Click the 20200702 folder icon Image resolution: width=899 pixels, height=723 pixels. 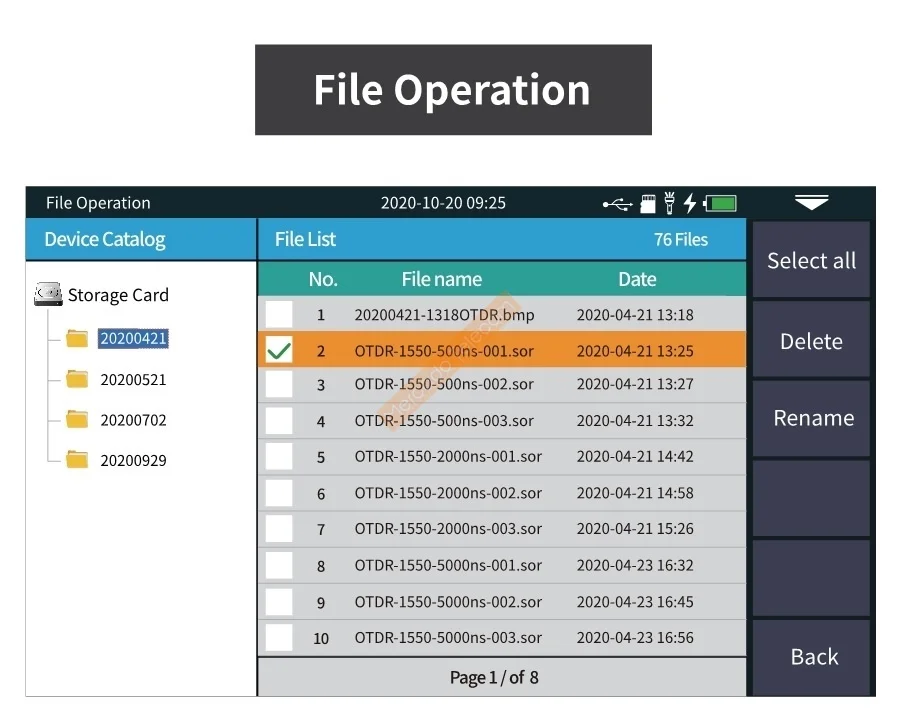tap(77, 419)
